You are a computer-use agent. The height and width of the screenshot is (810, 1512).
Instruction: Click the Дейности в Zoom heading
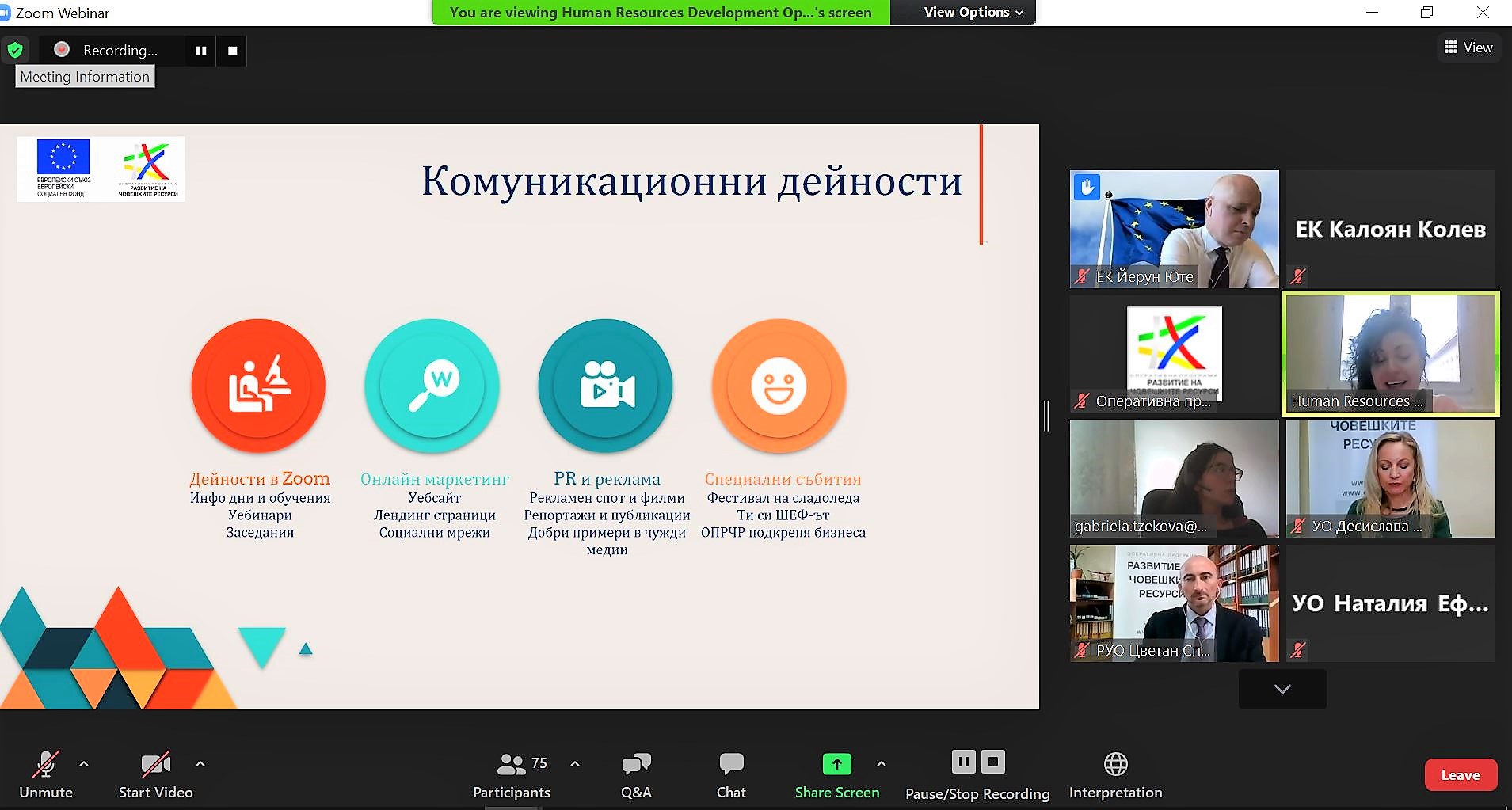(x=260, y=479)
